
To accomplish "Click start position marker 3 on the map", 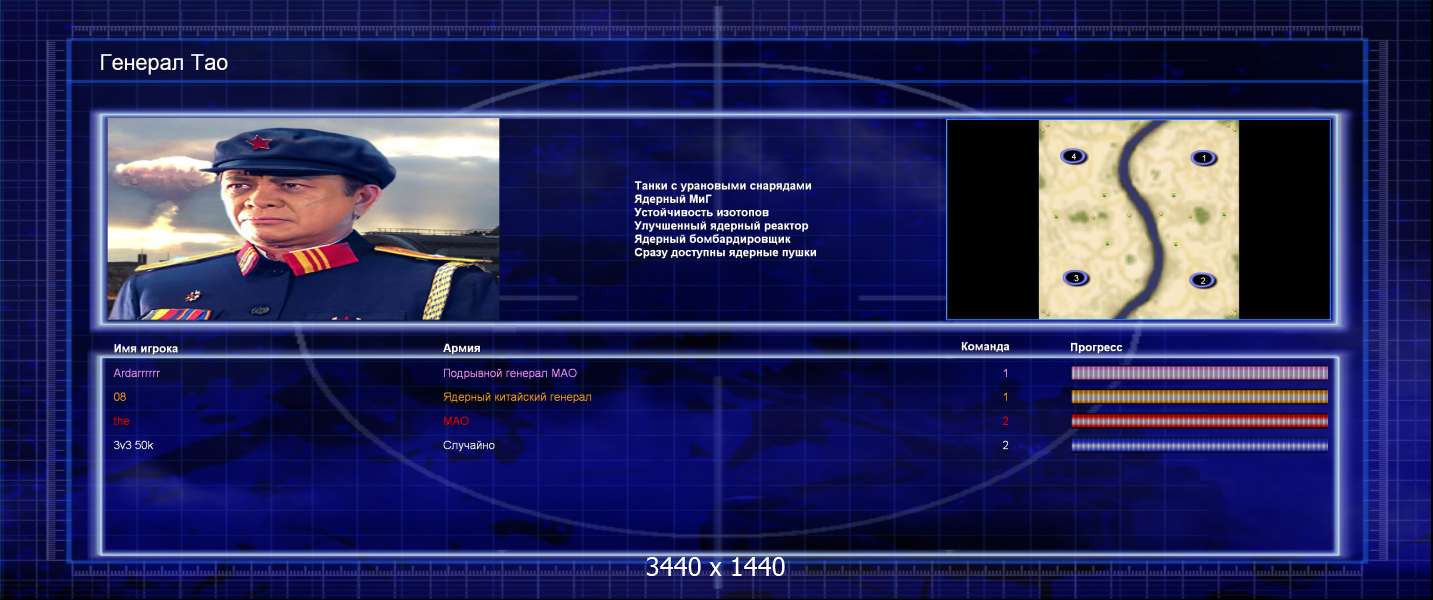I will coord(1076,278).
